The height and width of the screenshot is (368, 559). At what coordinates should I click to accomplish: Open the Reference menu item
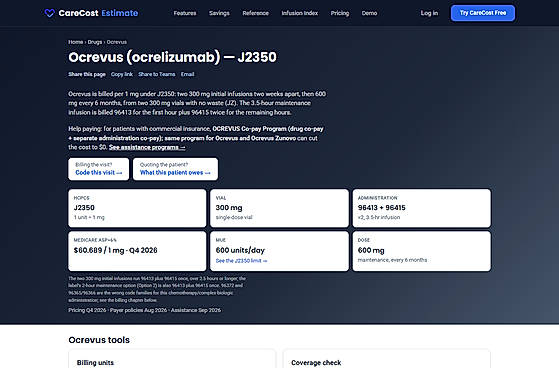pos(256,13)
